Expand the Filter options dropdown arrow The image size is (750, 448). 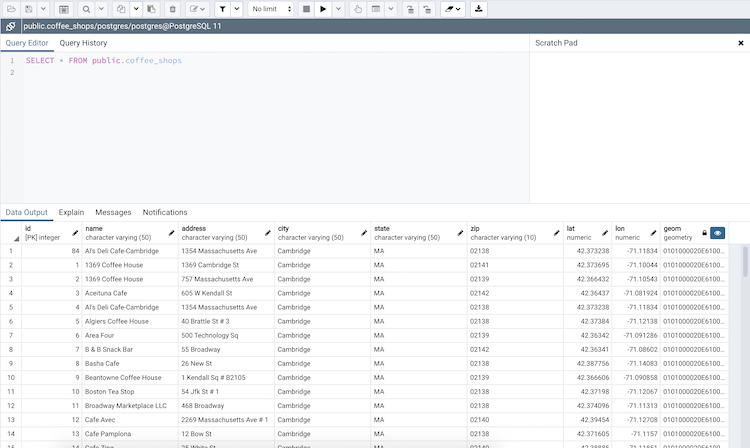point(236,9)
